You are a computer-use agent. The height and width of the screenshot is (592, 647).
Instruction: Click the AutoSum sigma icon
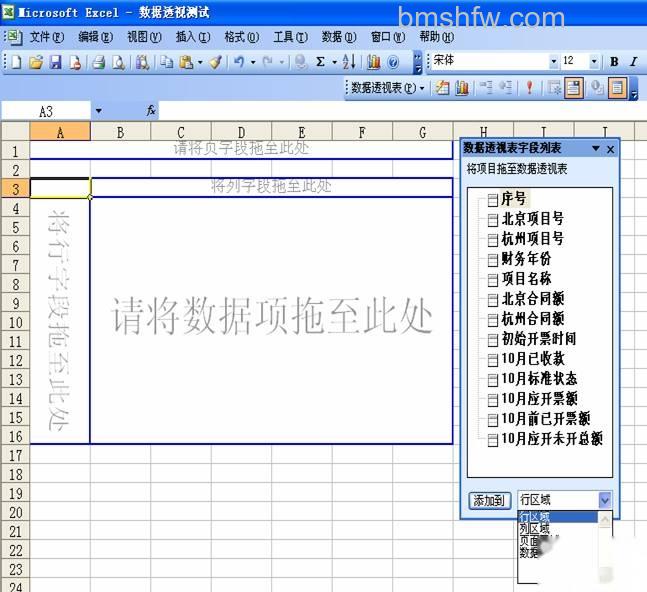click(320, 63)
